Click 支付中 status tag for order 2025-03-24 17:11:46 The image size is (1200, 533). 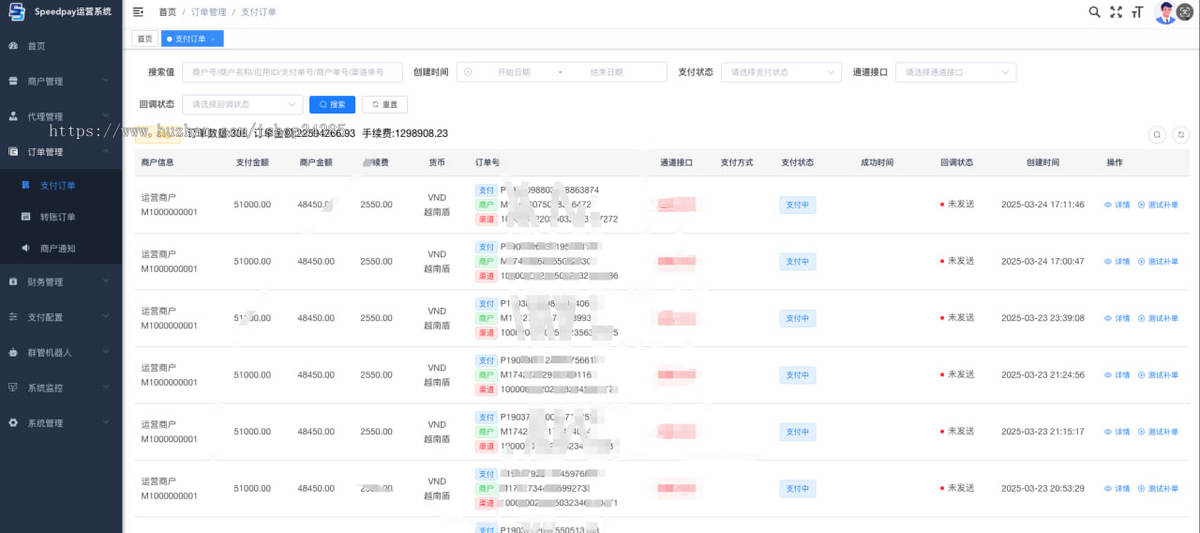[x=797, y=205]
